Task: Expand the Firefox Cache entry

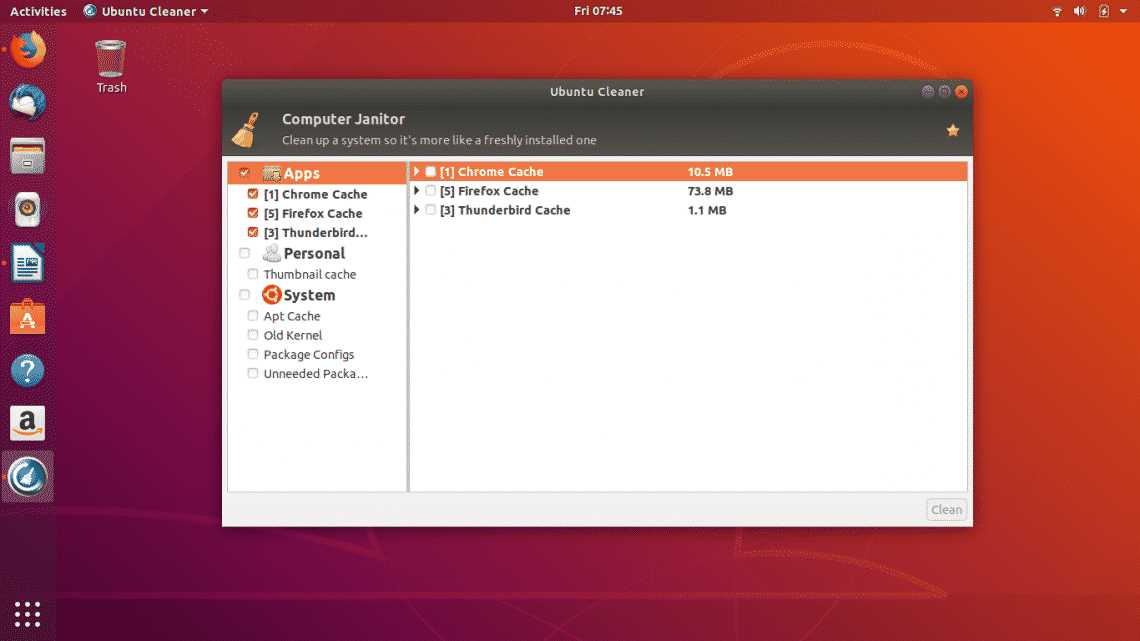Action: click(x=417, y=190)
